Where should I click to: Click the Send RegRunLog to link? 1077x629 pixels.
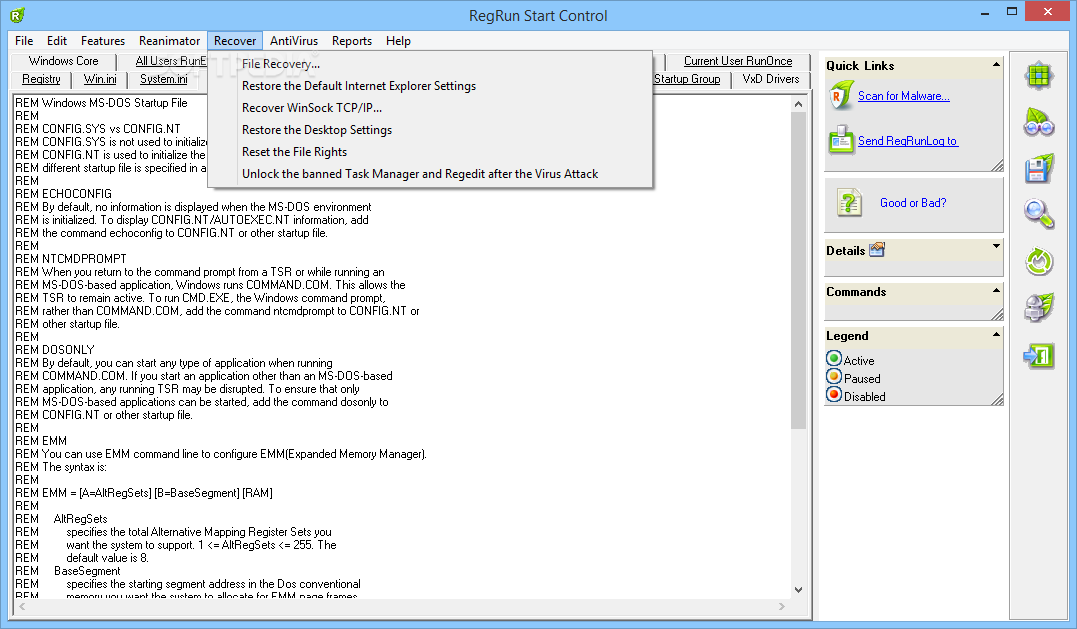point(908,141)
